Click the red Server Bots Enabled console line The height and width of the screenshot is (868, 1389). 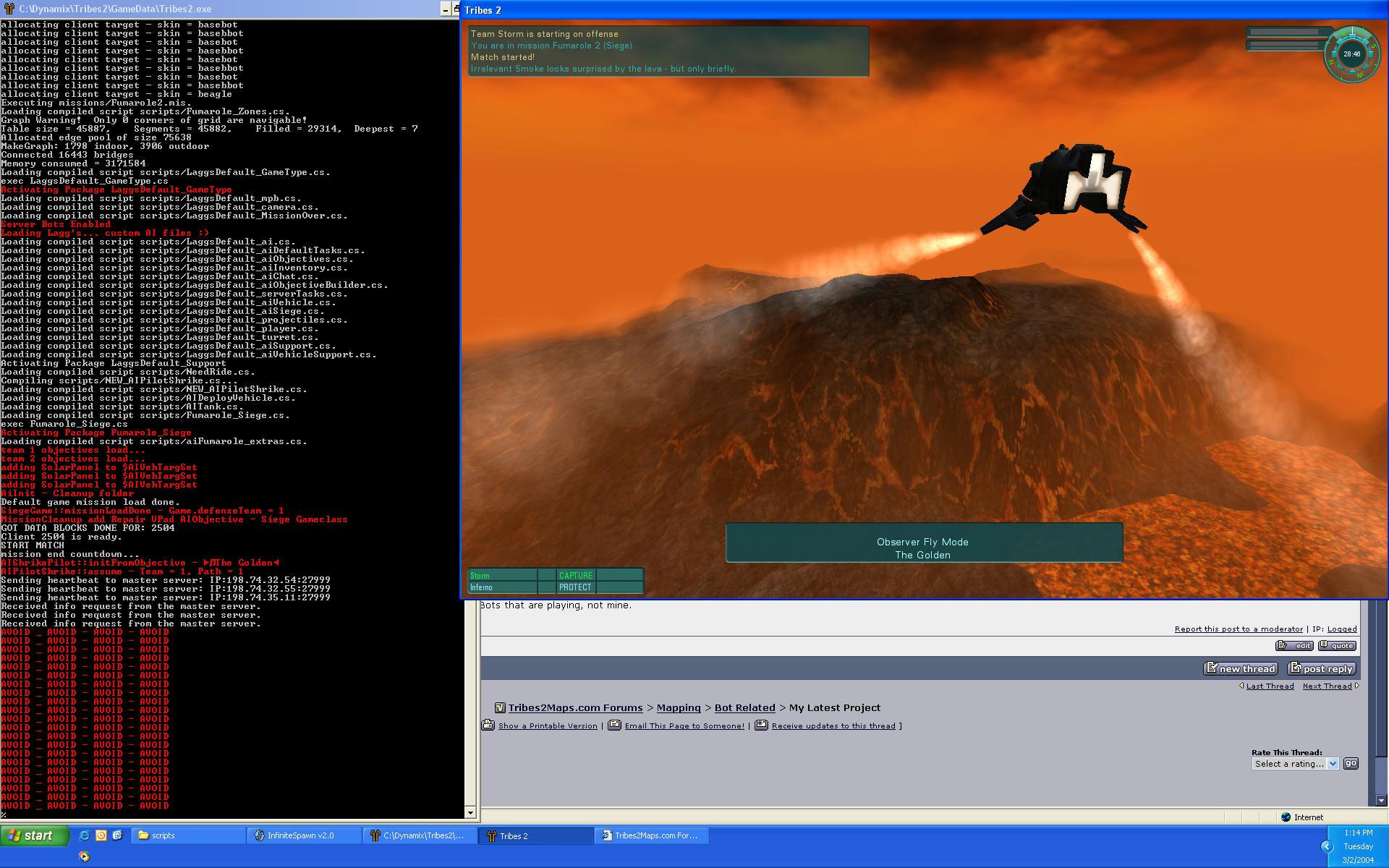tap(56, 224)
